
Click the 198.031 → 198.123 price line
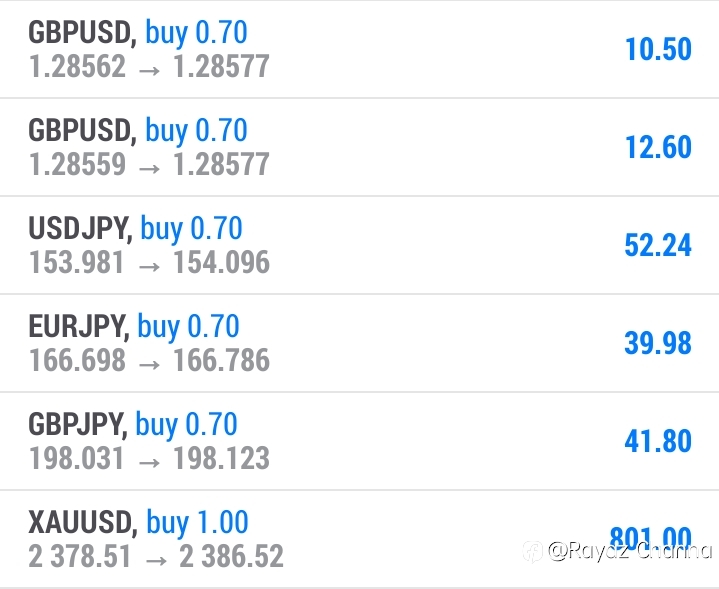tap(149, 458)
